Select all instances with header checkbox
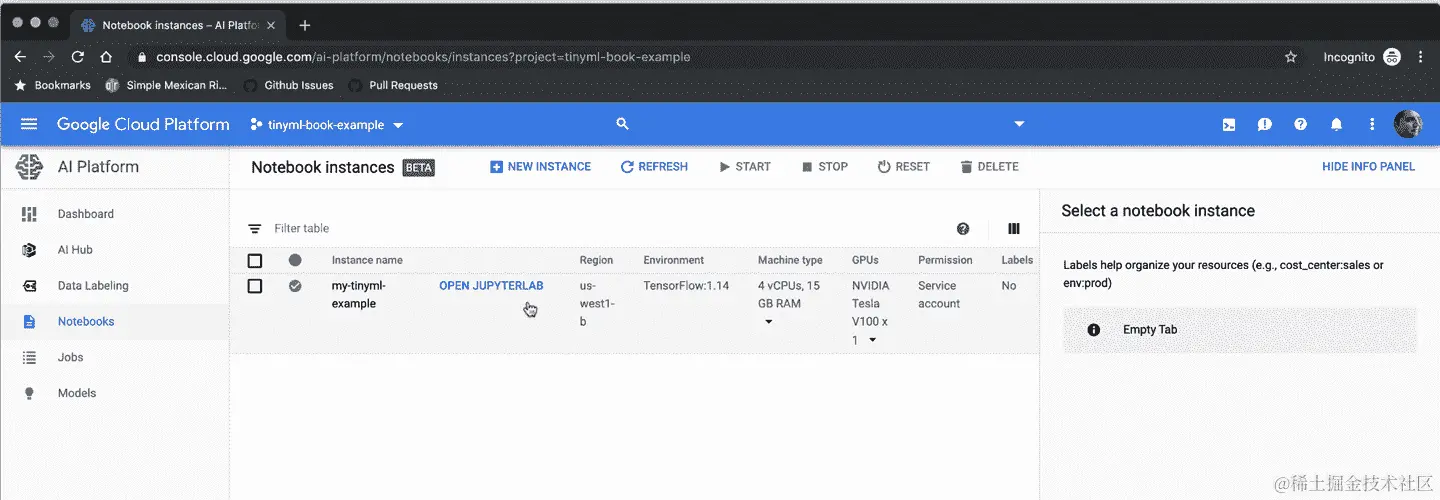Screen dimensions: 1440x500 [255, 261]
